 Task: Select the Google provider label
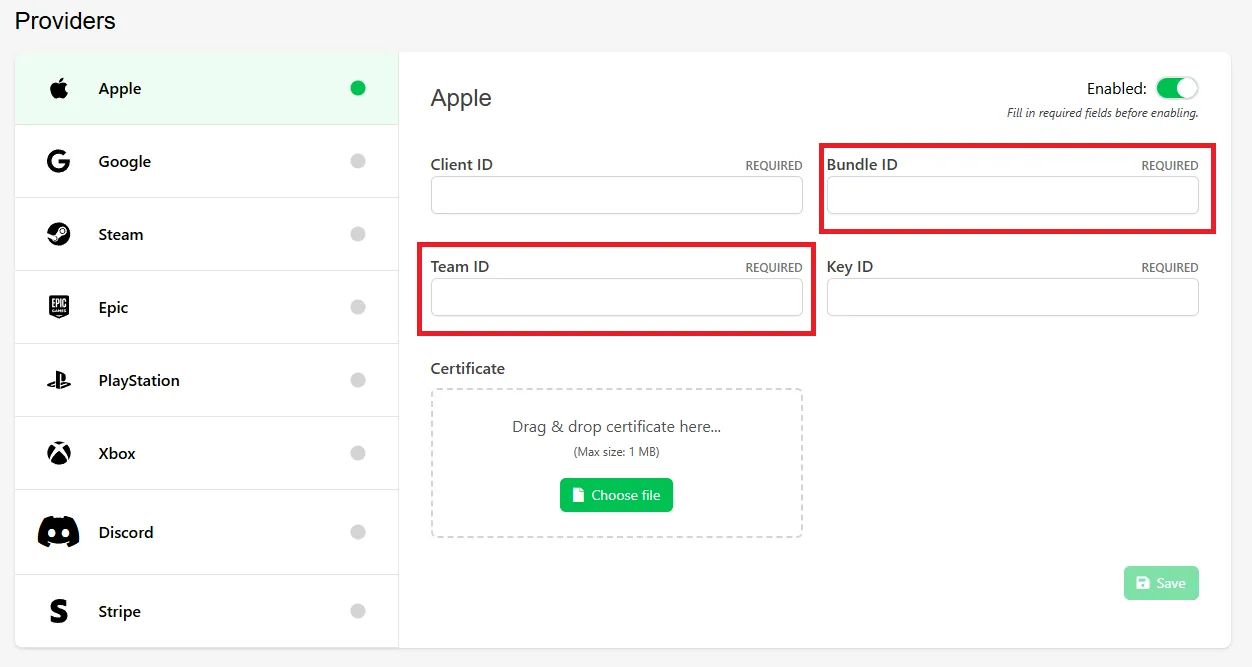(x=125, y=161)
